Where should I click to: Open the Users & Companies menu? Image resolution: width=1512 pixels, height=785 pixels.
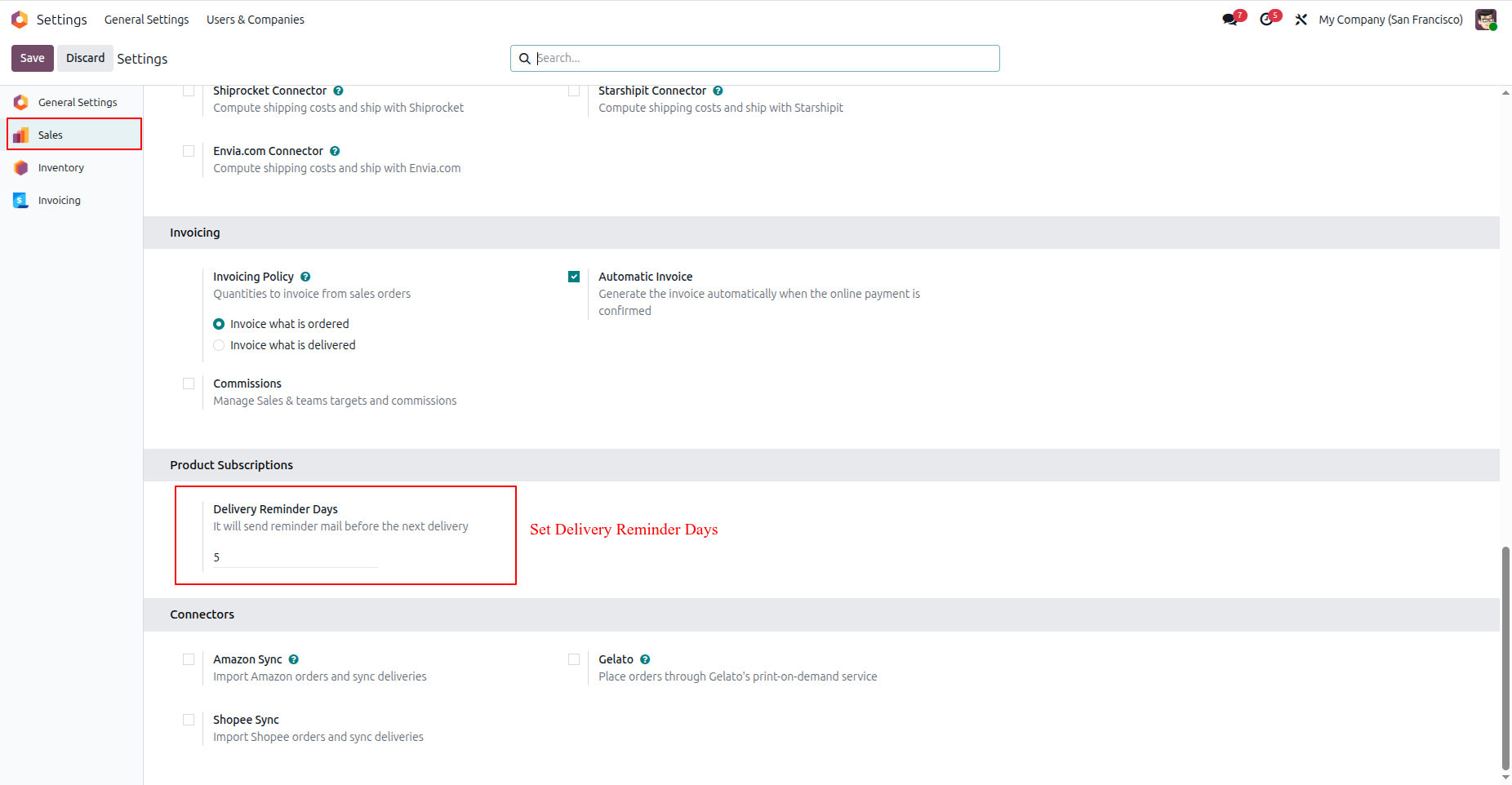[256, 20]
